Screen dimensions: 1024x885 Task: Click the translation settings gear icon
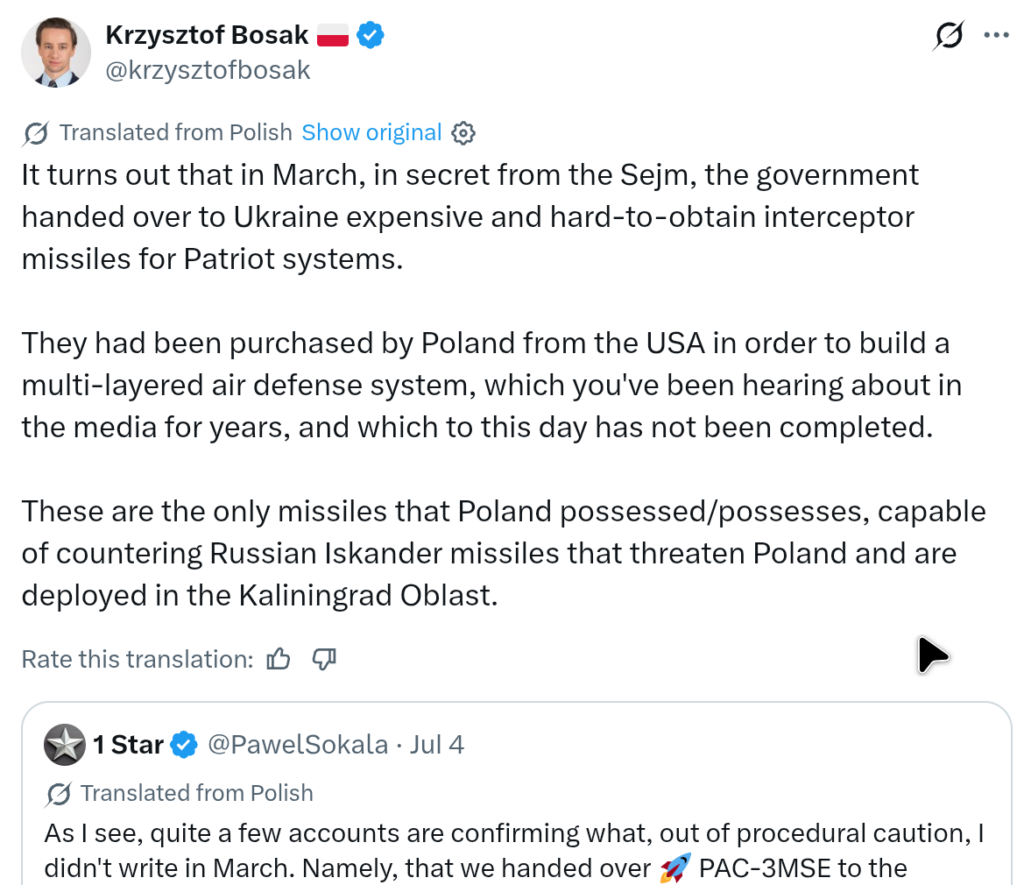(x=463, y=133)
